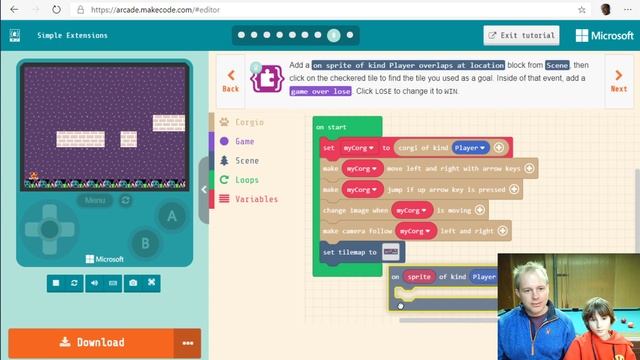Mute the simulator audio
Image resolution: width=640 pixels, height=360 pixels.
pos(94,283)
